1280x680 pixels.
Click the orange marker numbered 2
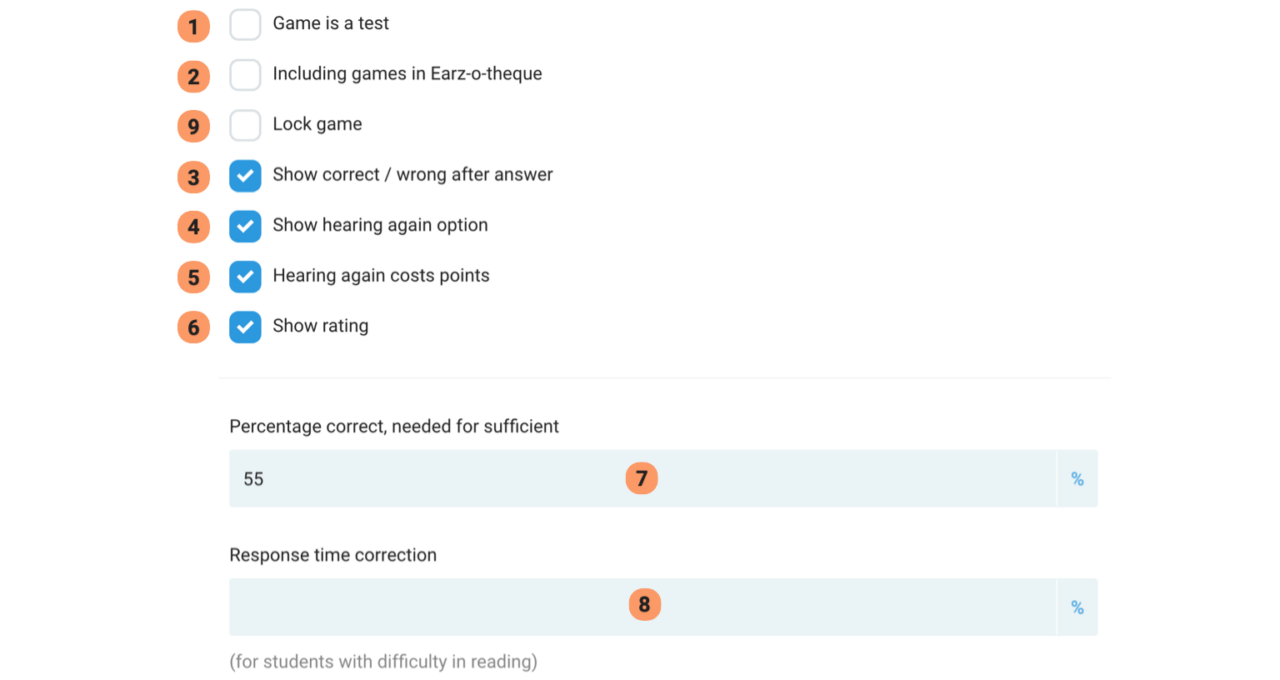tap(193, 76)
